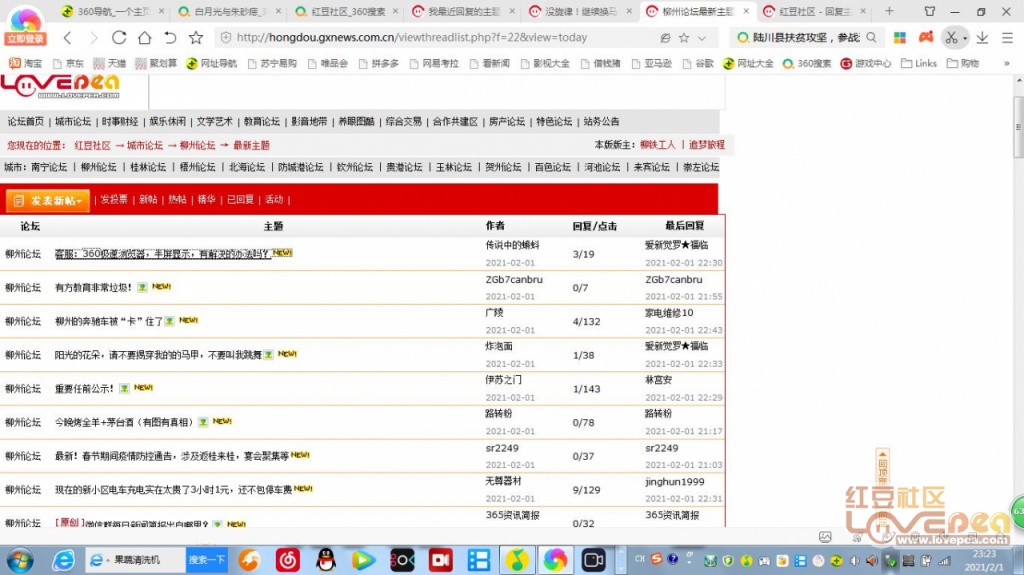Click the 立即登录 login button

25,39
